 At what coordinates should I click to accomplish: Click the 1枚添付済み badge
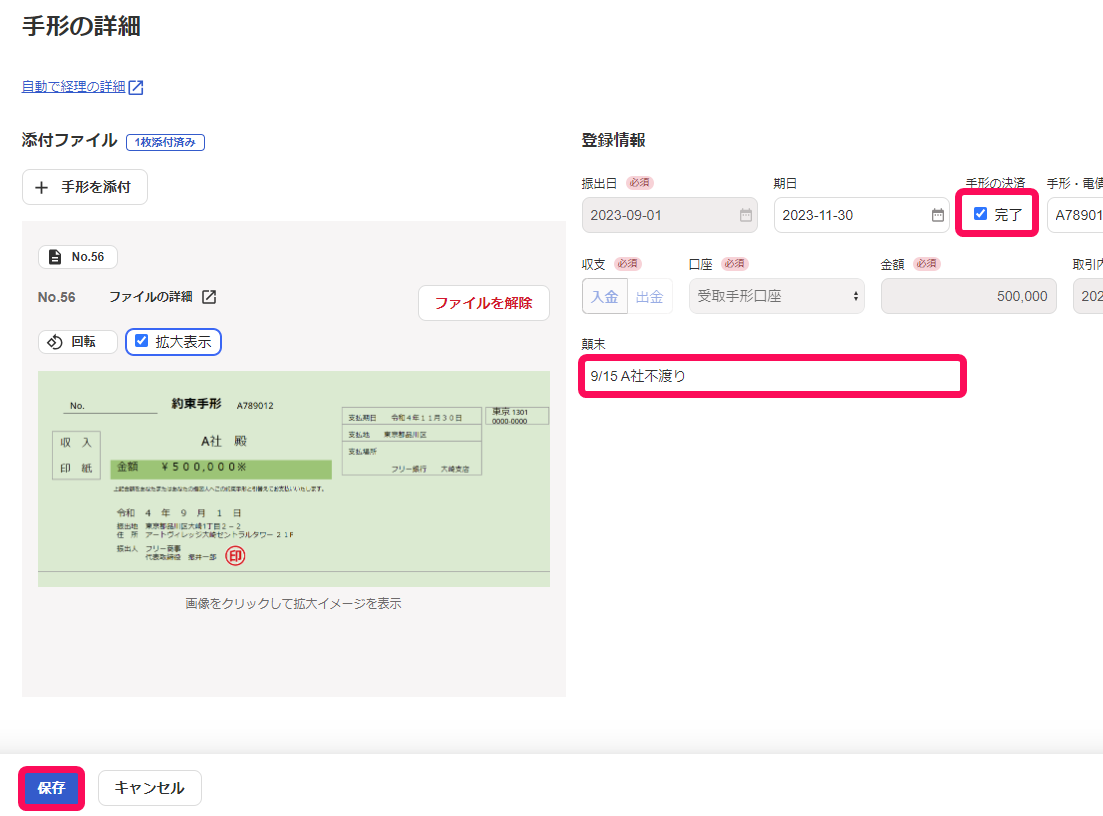tap(165, 142)
